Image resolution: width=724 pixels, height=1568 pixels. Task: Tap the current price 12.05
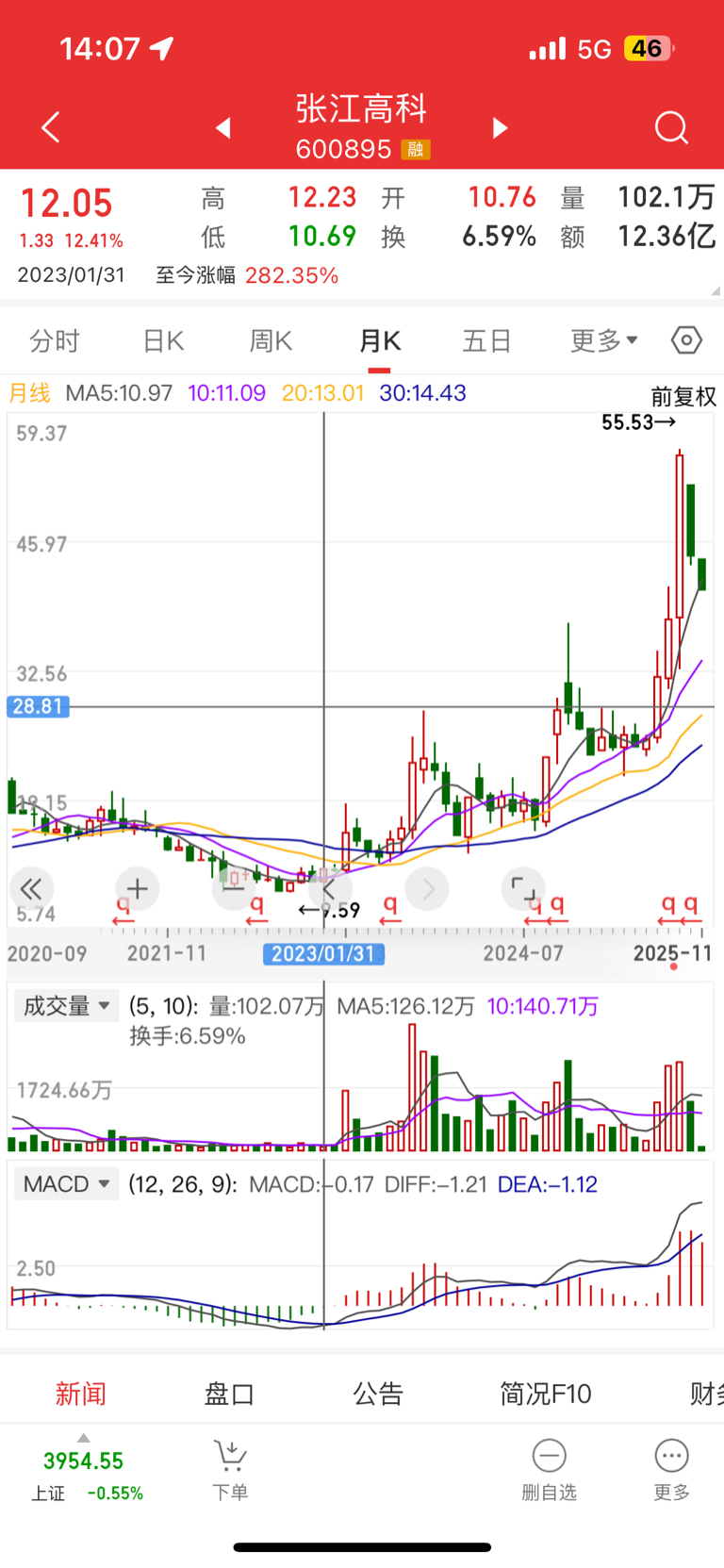[66, 204]
